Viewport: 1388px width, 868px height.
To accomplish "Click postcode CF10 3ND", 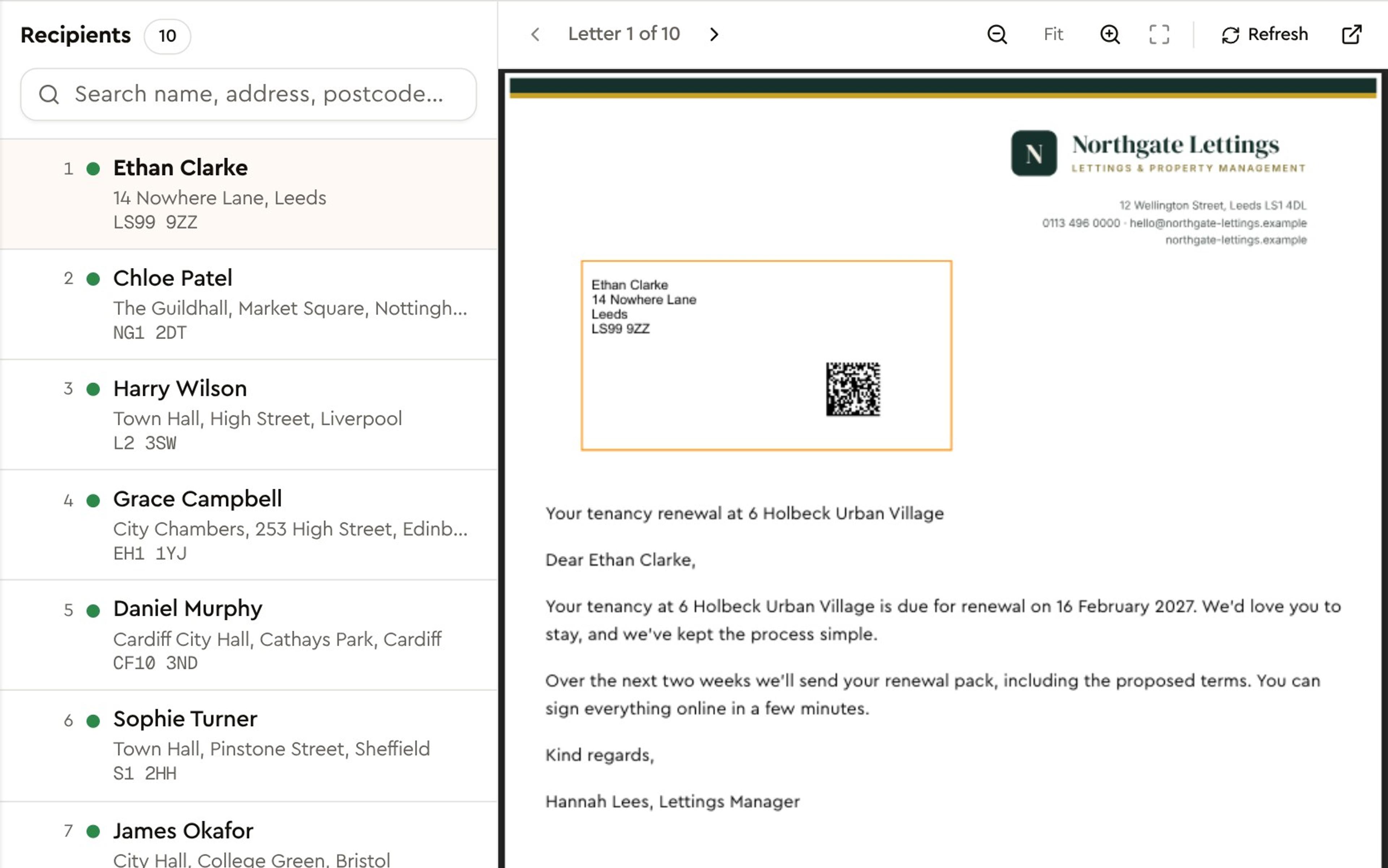I will click(155, 663).
